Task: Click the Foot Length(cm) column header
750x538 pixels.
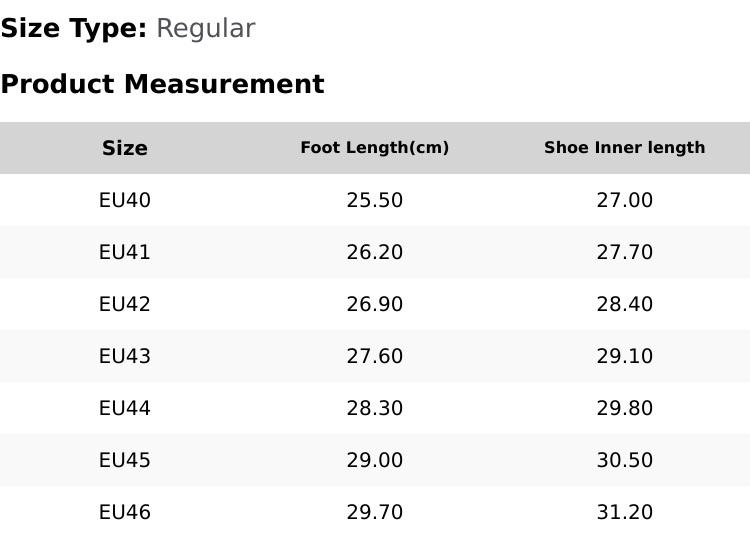Action: pos(375,147)
